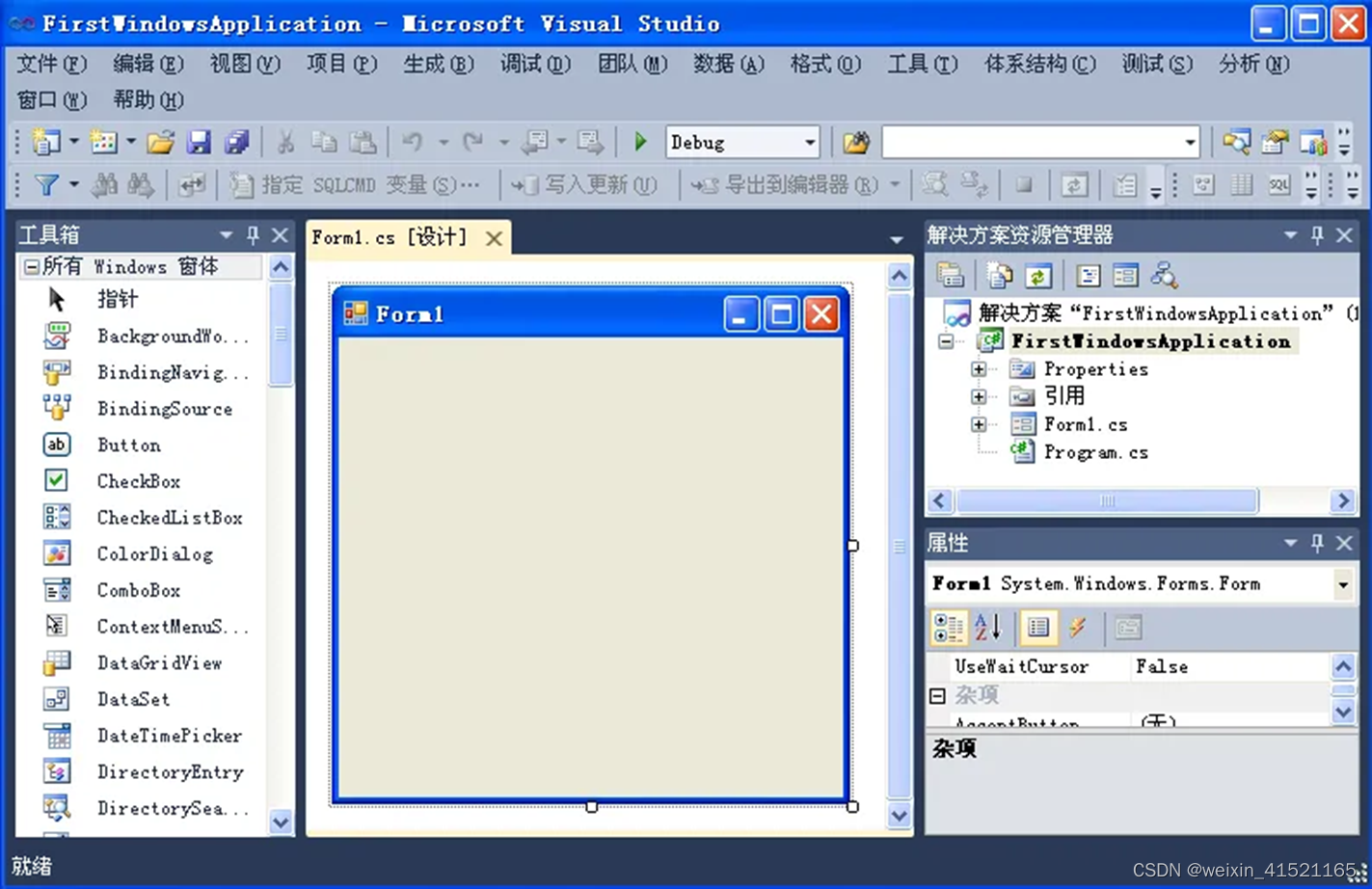Open the 编辑(E) menu
Viewport: 1372px width, 889px height.
148,65
